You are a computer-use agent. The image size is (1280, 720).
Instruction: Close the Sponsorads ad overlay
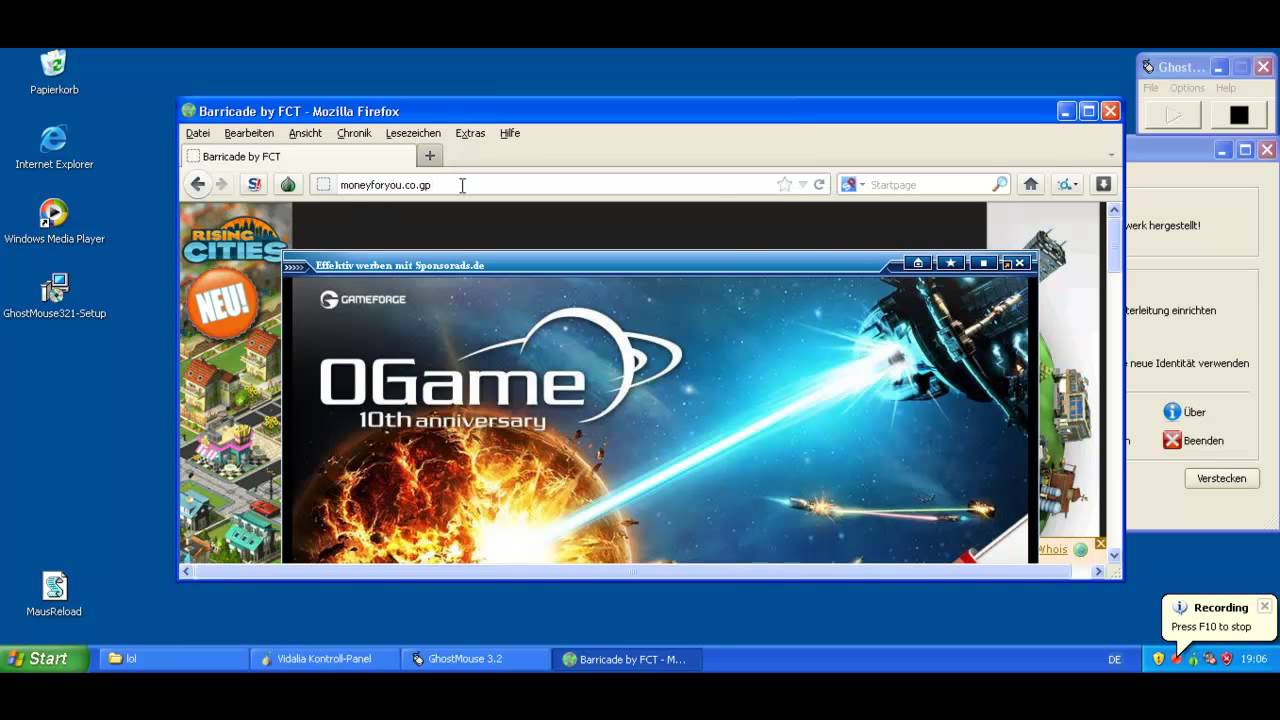point(1020,263)
